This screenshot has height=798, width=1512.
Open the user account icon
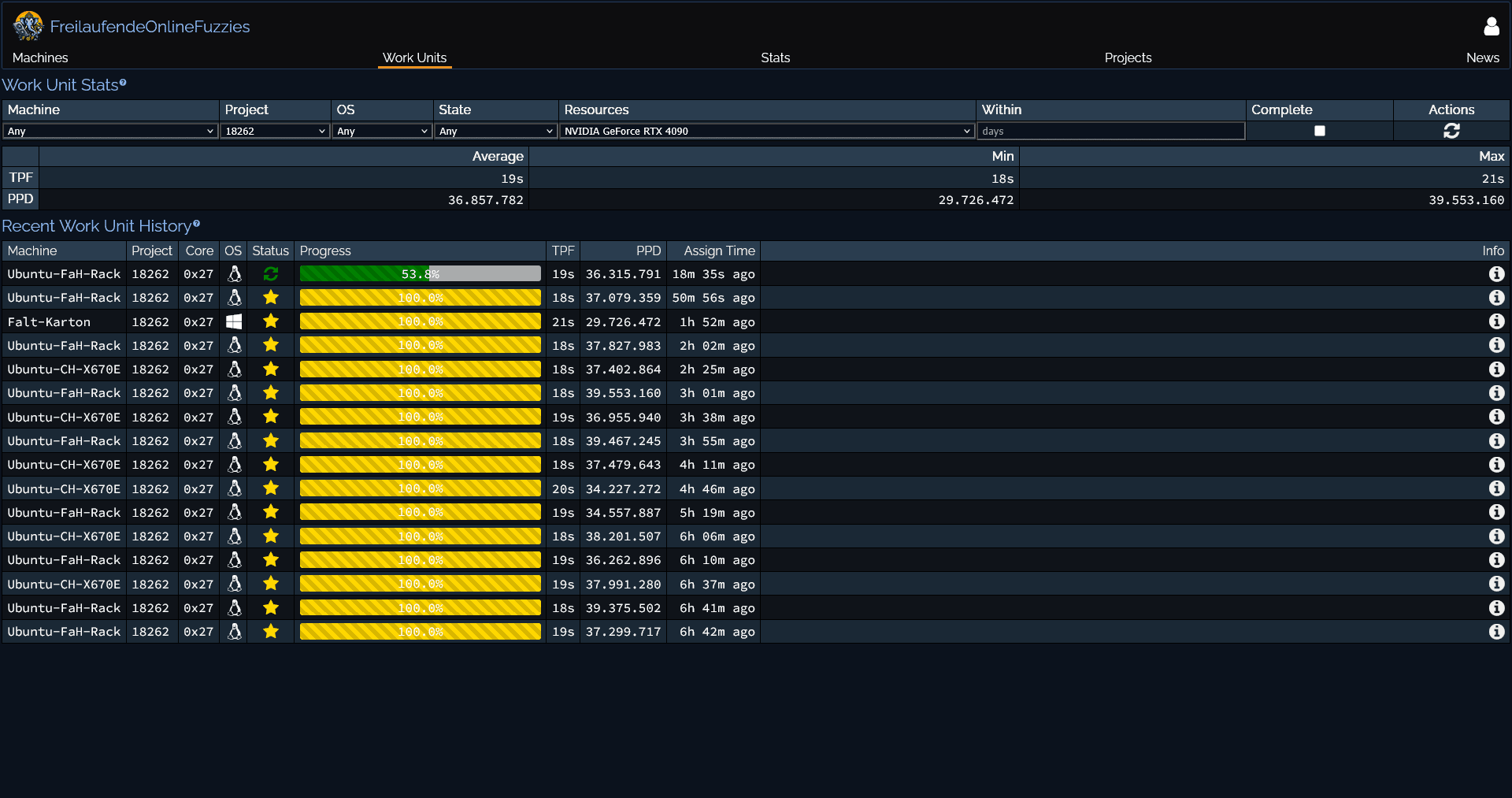tap(1492, 27)
